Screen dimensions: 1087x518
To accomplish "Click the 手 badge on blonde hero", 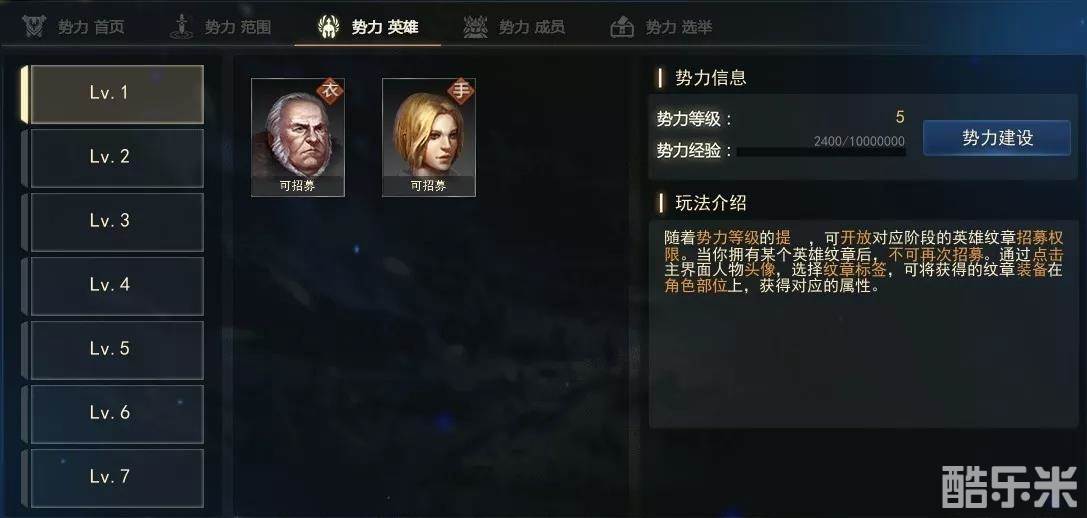I will coord(461,91).
